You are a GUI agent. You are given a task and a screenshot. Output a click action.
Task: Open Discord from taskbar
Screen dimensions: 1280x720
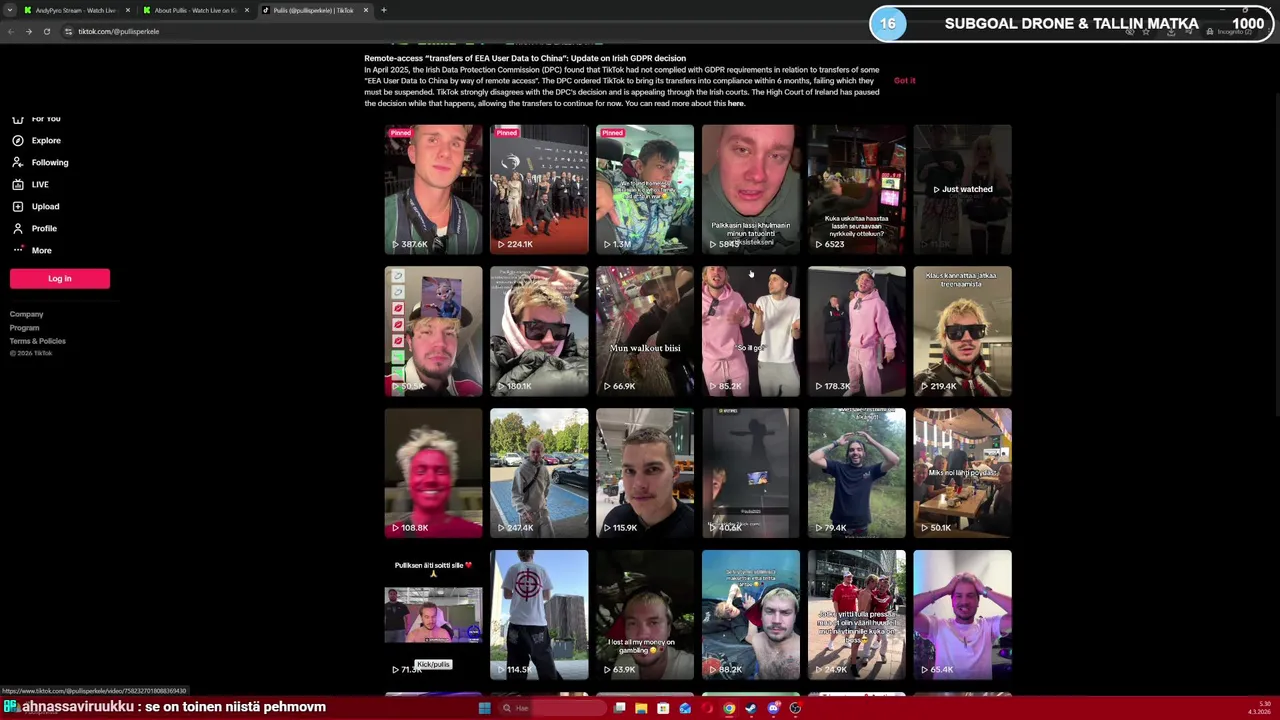click(773, 708)
